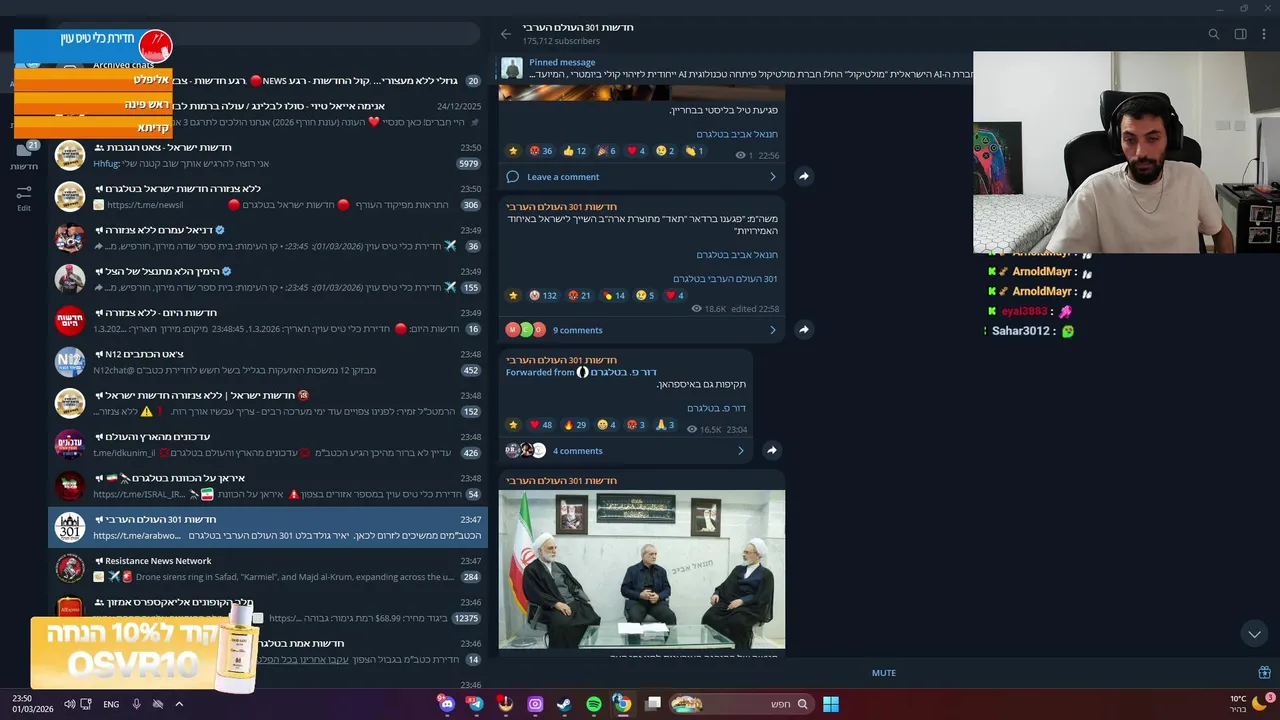The image size is (1280, 720).
Task: Toggle the side panel icon in the channel header
Action: (x=1240, y=34)
